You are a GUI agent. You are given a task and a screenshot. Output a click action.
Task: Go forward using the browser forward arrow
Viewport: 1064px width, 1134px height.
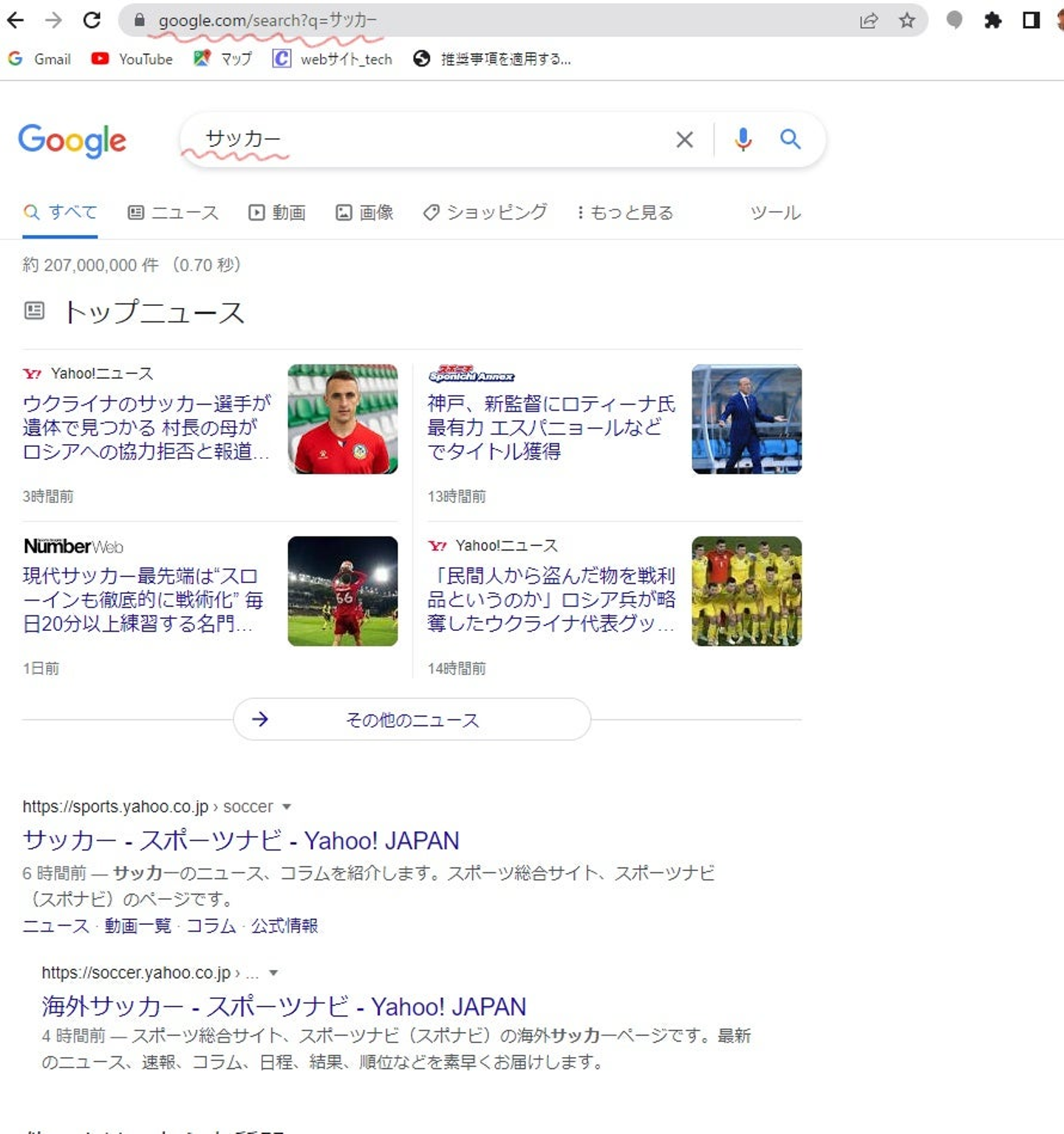coord(53,20)
